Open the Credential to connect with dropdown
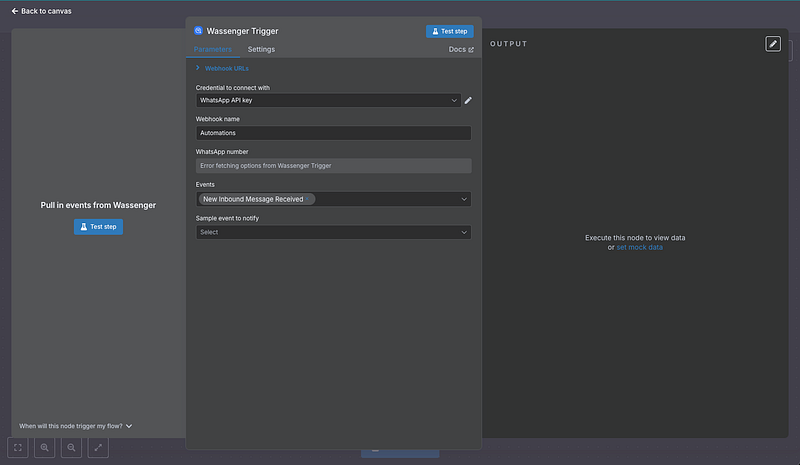Screen dimensions: 800x465 (328, 100)
